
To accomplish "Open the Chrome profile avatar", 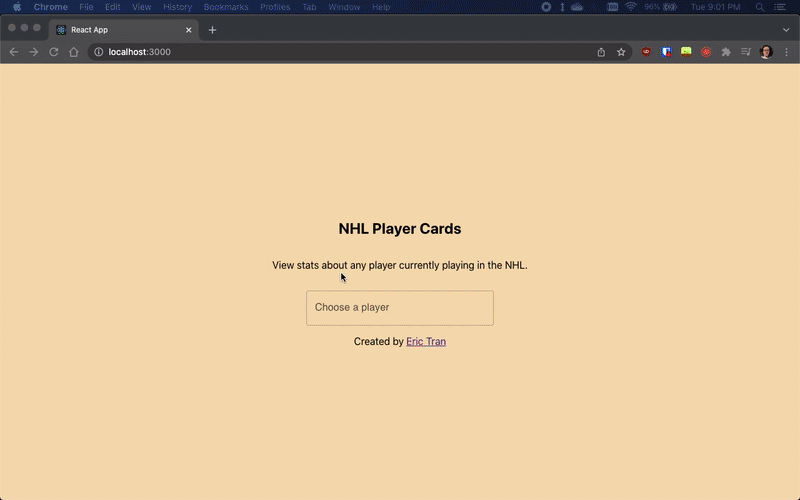I will pos(766,52).
